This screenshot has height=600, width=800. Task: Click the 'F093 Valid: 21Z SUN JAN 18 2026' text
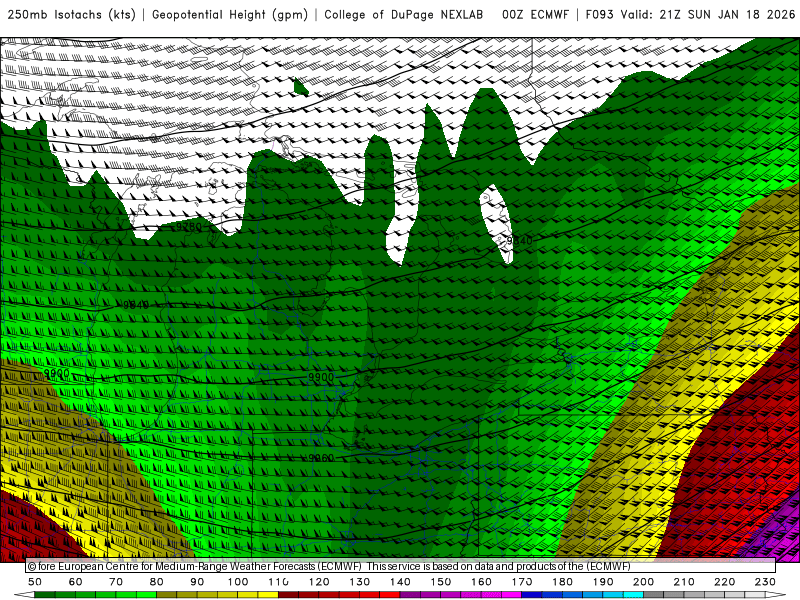click(x=690, y=15)
